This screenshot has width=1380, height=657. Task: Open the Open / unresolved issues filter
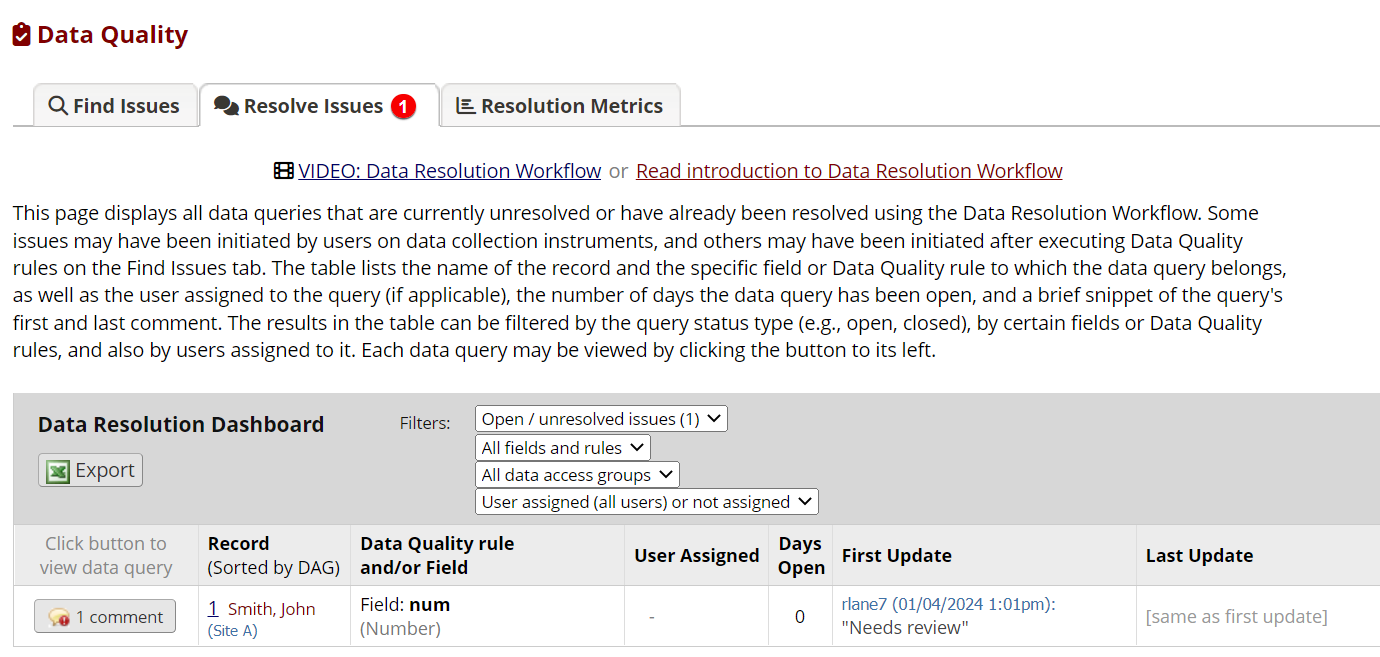pyautogui.click(x=601, y=419)
